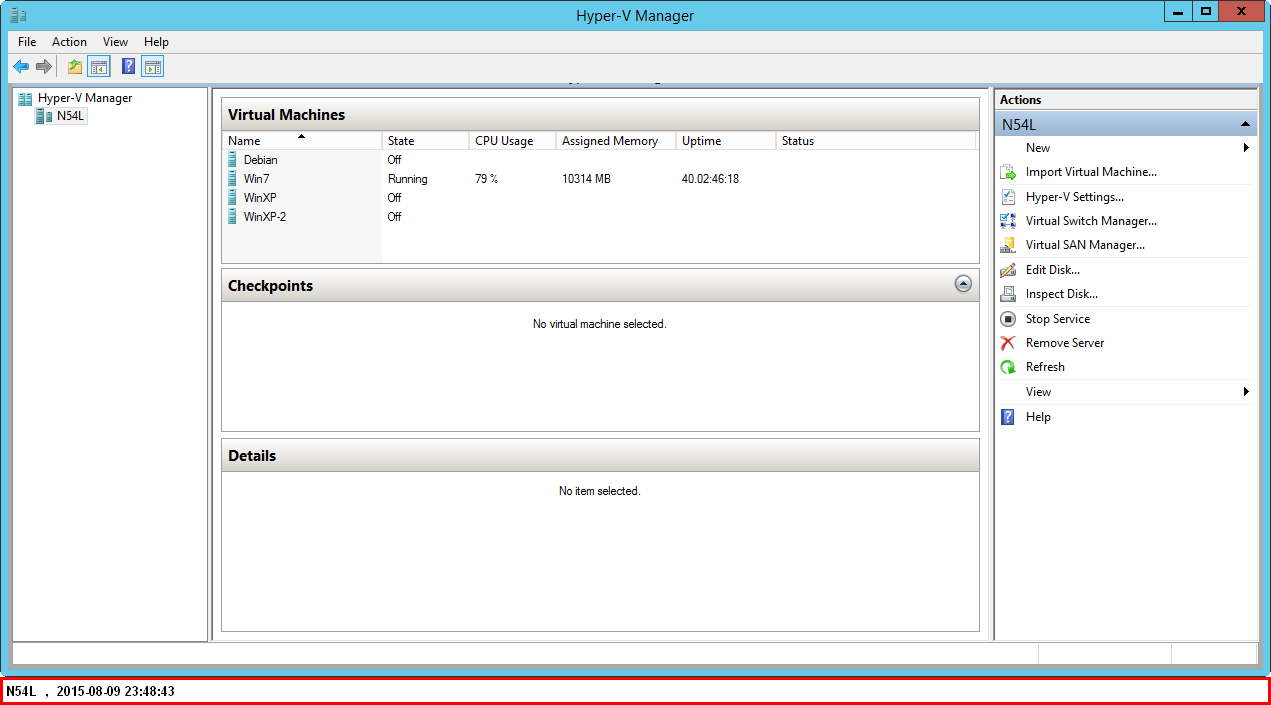Select the Debian virtual machine row
Screen dimensions: 1271x705
598,159
